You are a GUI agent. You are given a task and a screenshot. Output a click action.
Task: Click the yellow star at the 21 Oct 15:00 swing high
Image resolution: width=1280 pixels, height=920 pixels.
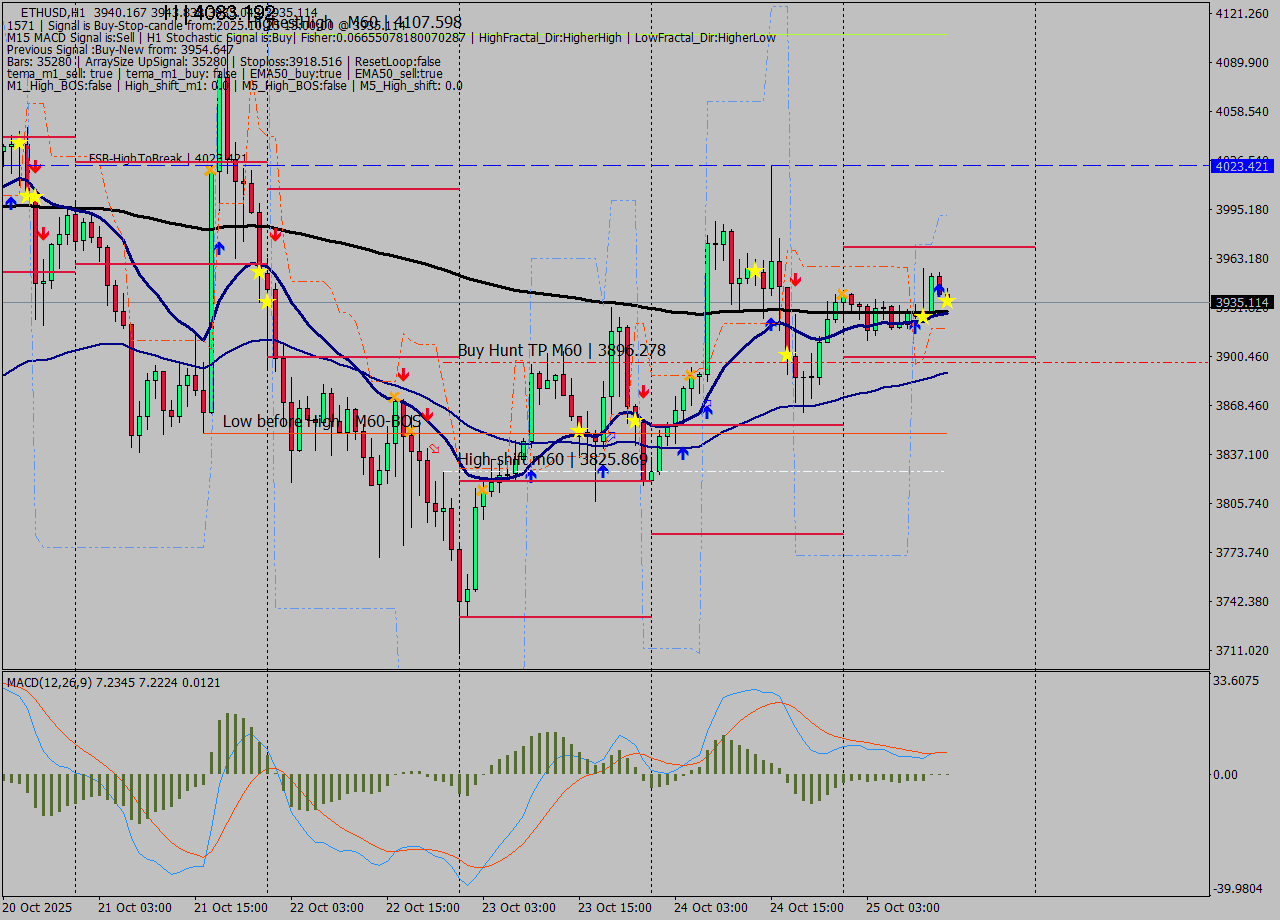258,270
